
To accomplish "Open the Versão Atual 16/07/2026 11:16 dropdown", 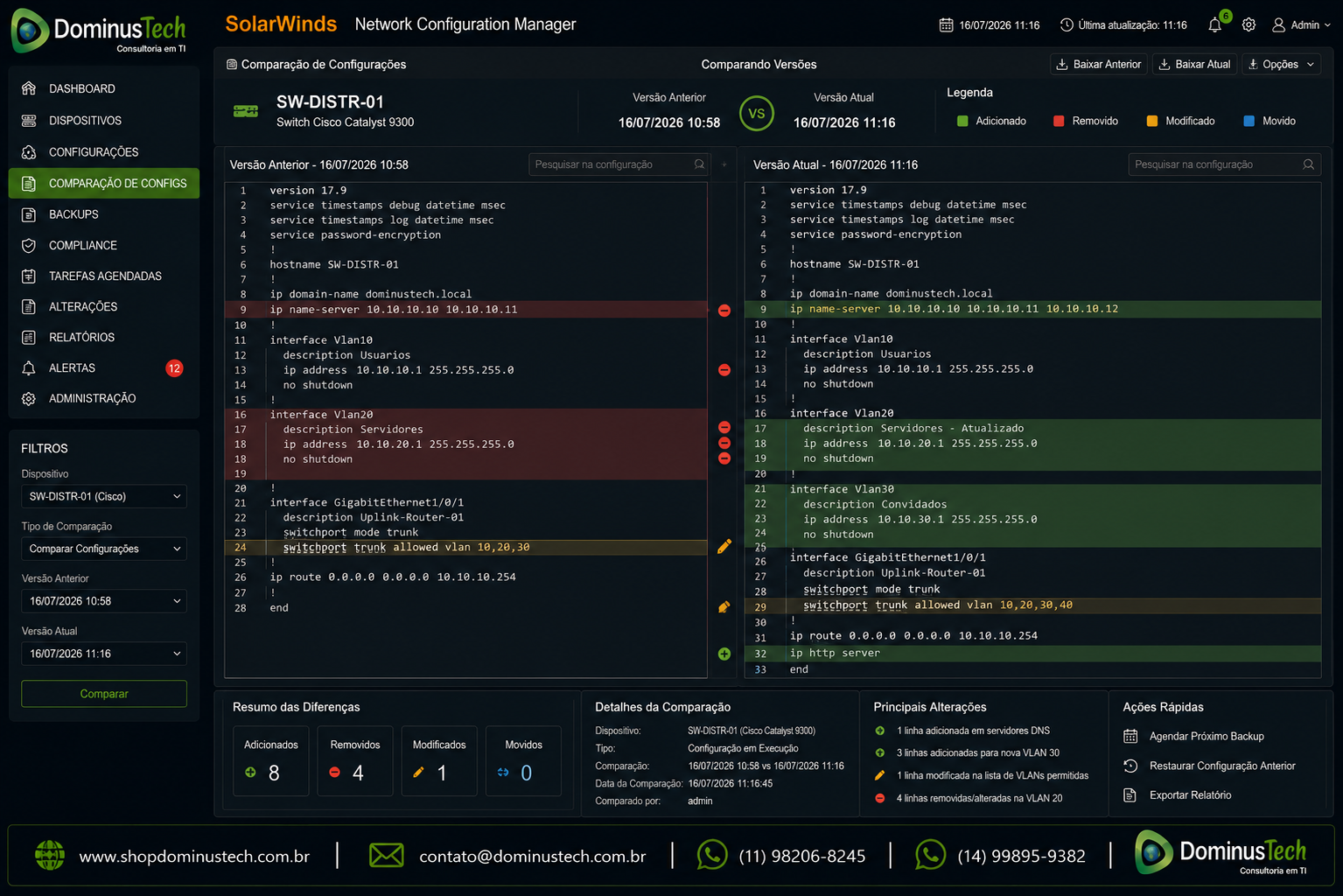I will tap(104, 654).
